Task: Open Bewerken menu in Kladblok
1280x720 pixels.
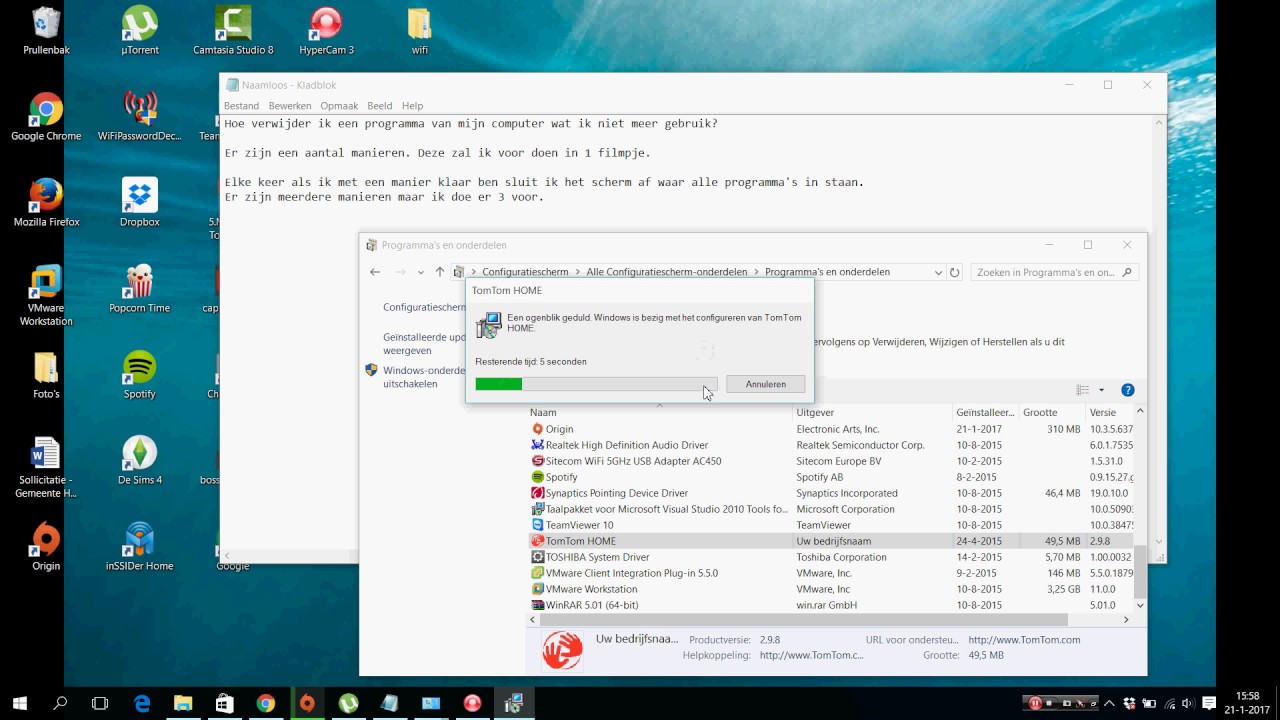Action: click(x=290, y=105)
